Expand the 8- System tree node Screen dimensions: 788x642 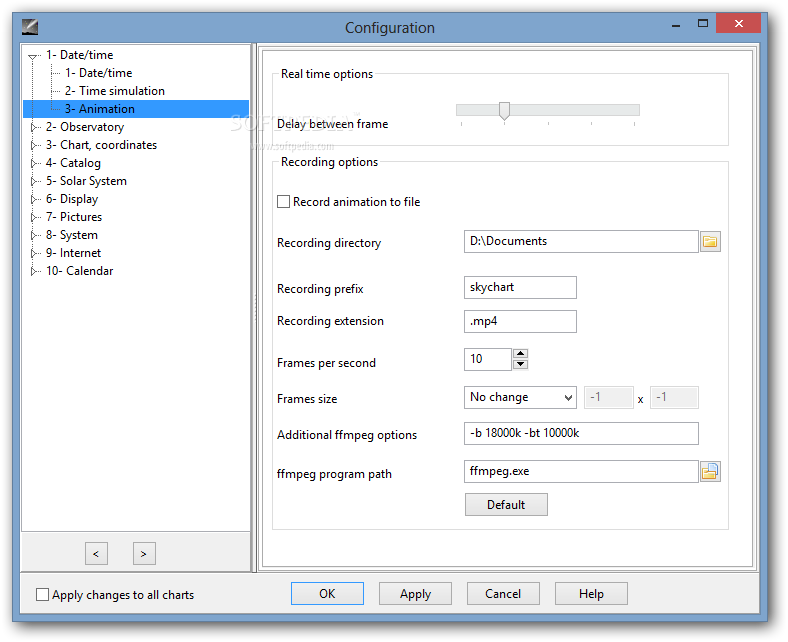point(33,235)
